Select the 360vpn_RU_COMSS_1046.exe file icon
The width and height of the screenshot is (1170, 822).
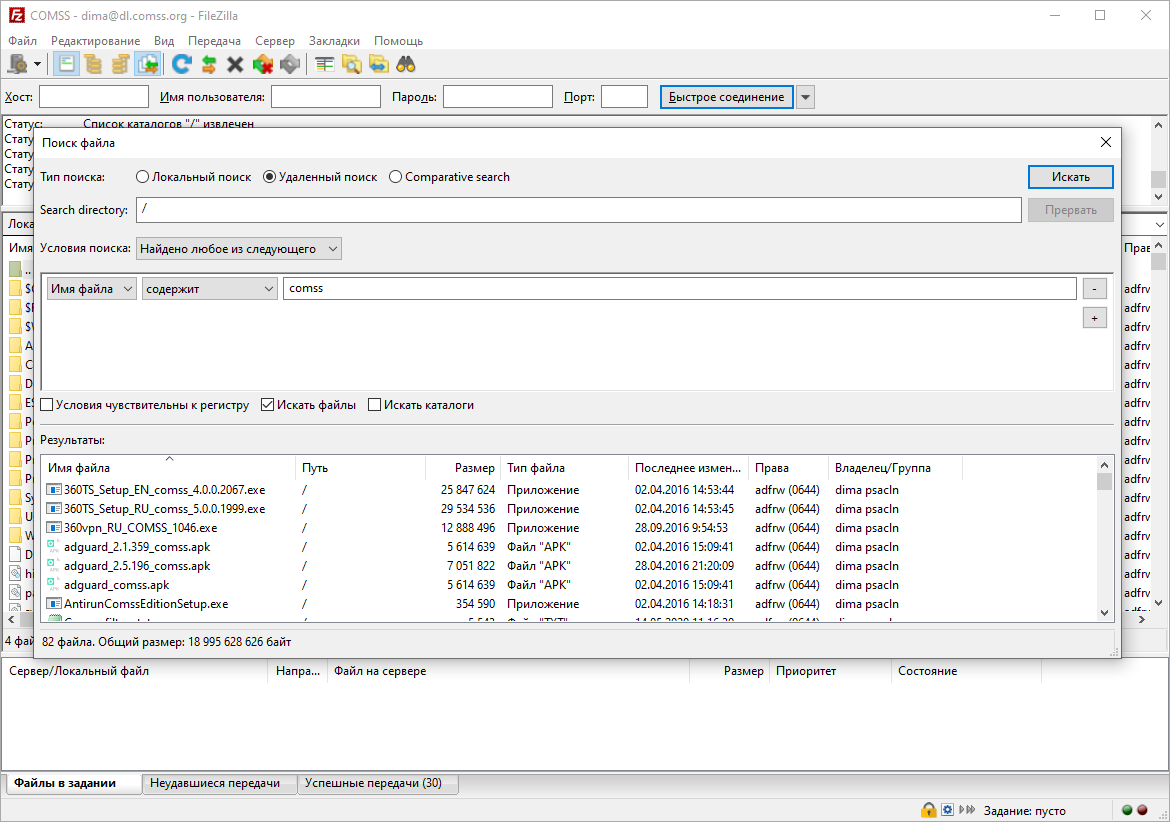pyautogui.click(x=54, y=528)
